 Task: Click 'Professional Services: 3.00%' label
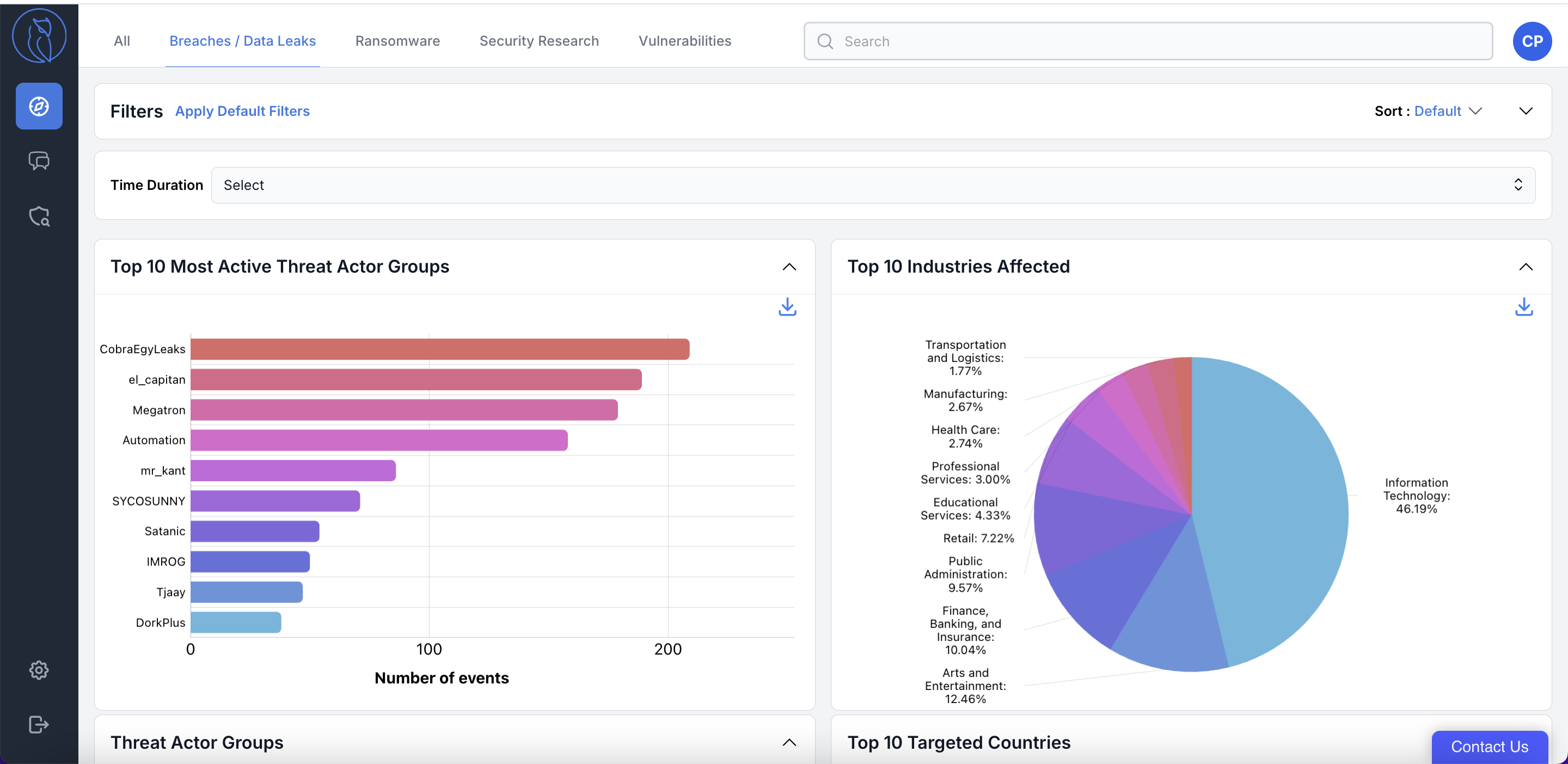click(x=965, y=473)
